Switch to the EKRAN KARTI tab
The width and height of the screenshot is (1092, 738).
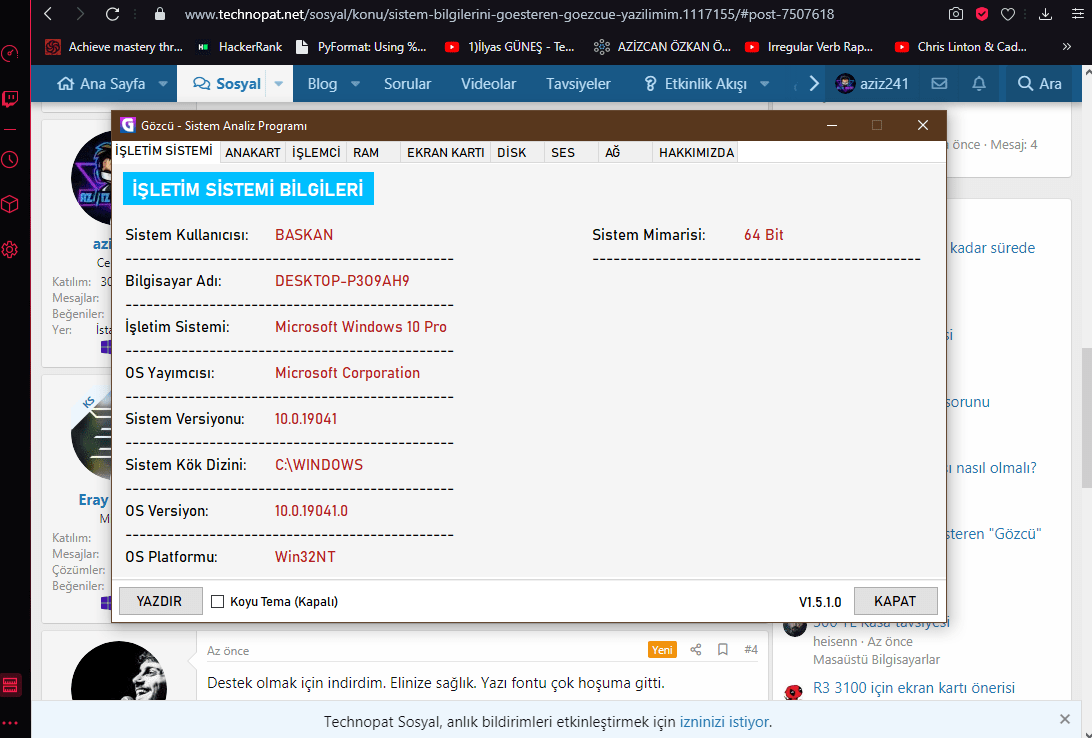pos(446,152)
